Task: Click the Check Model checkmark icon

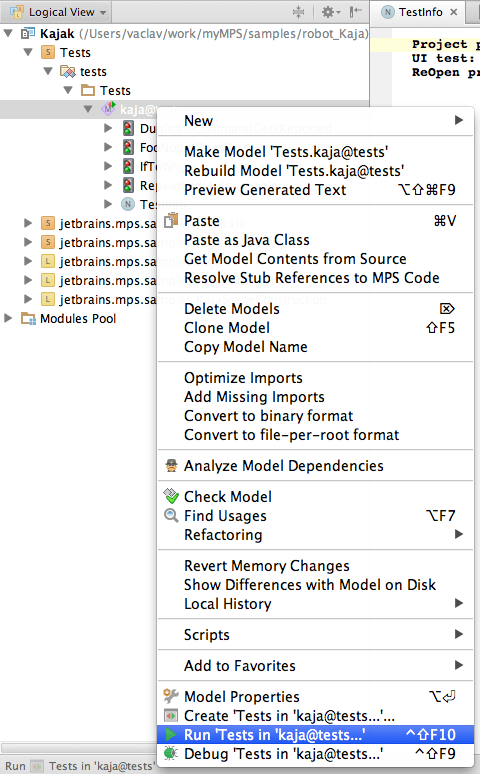Action: click(x=171, y=496)
